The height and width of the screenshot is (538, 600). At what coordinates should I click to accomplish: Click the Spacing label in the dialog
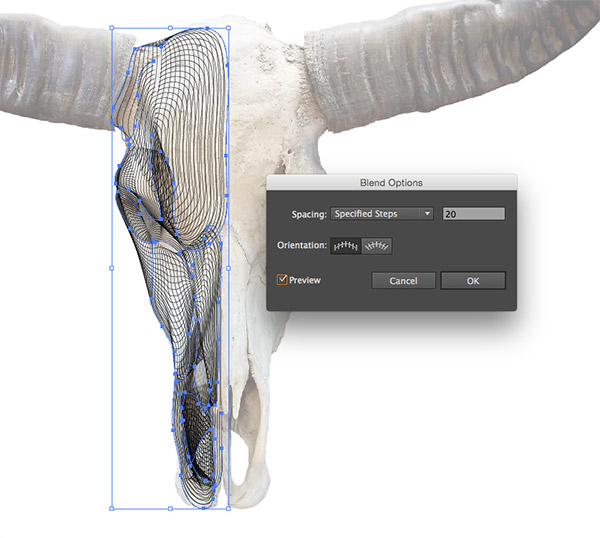309,214
